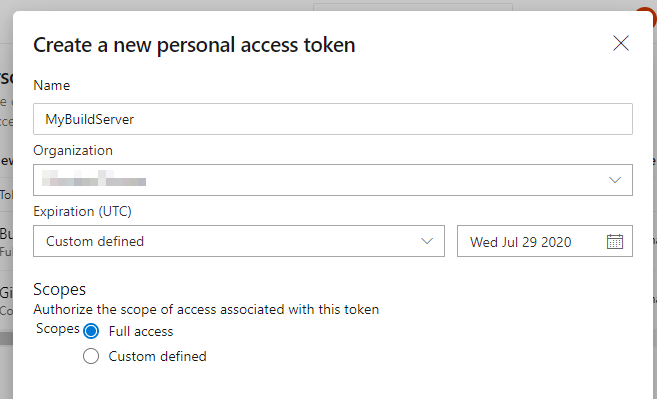Click the 'Expiration (UTC)' field label

coord(83,211)
